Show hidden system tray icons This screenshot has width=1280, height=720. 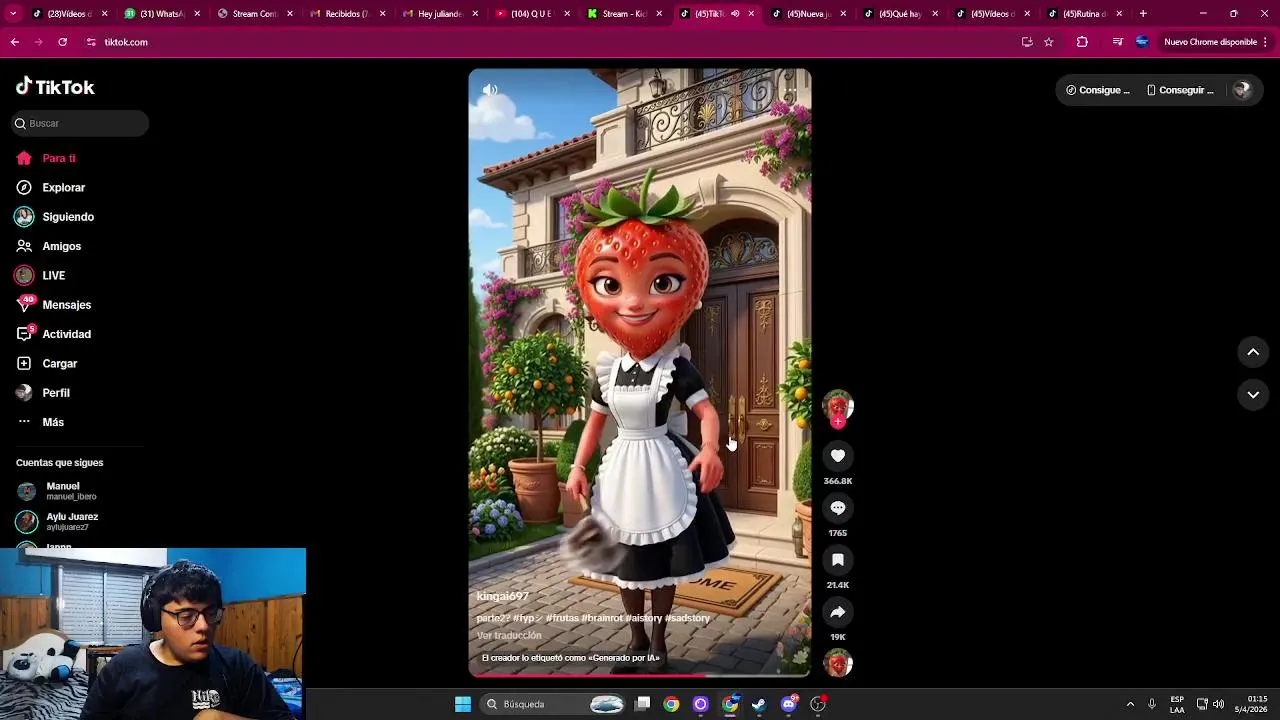tap(1130, 704)
